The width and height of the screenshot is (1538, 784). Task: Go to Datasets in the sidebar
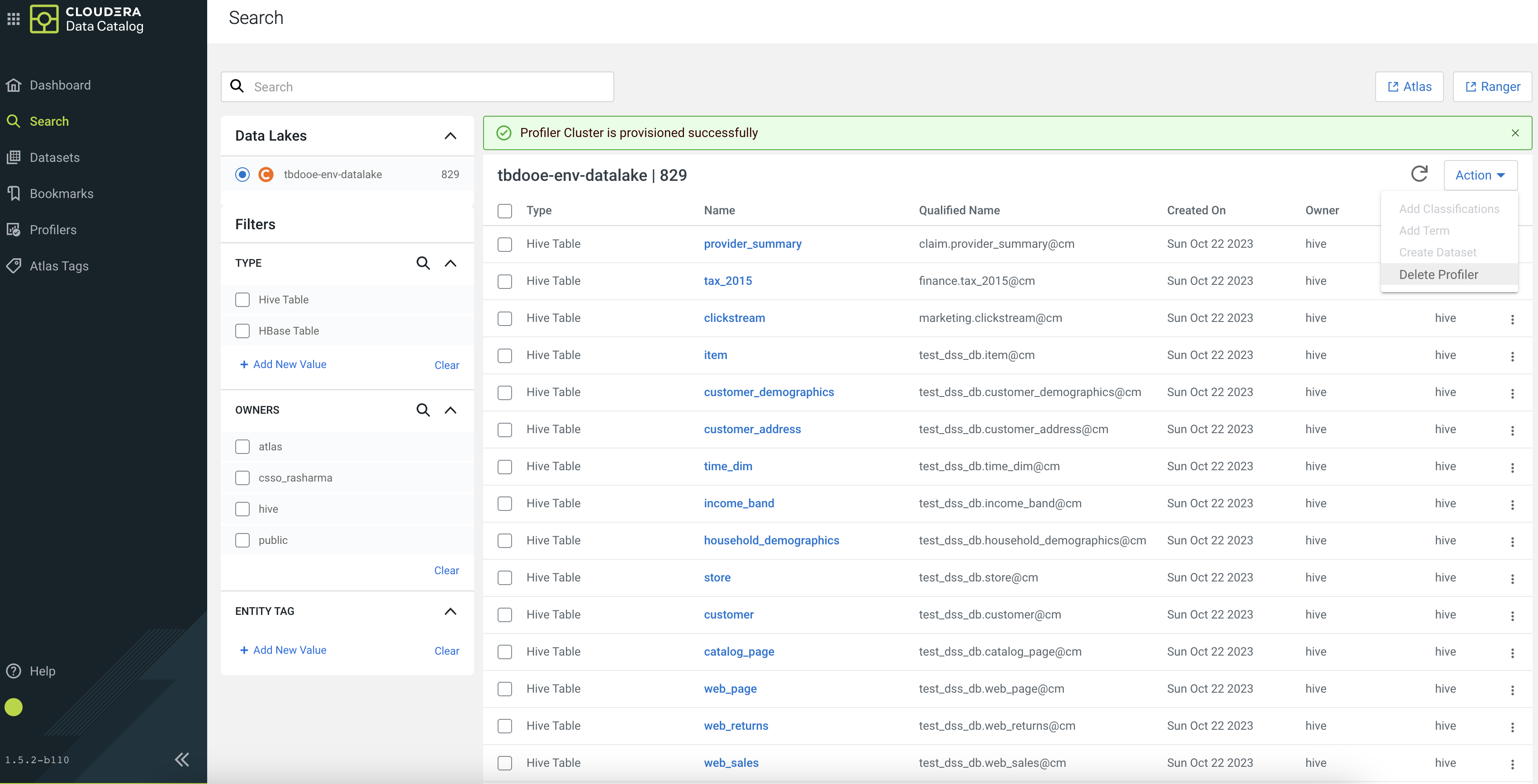[54, 157]
